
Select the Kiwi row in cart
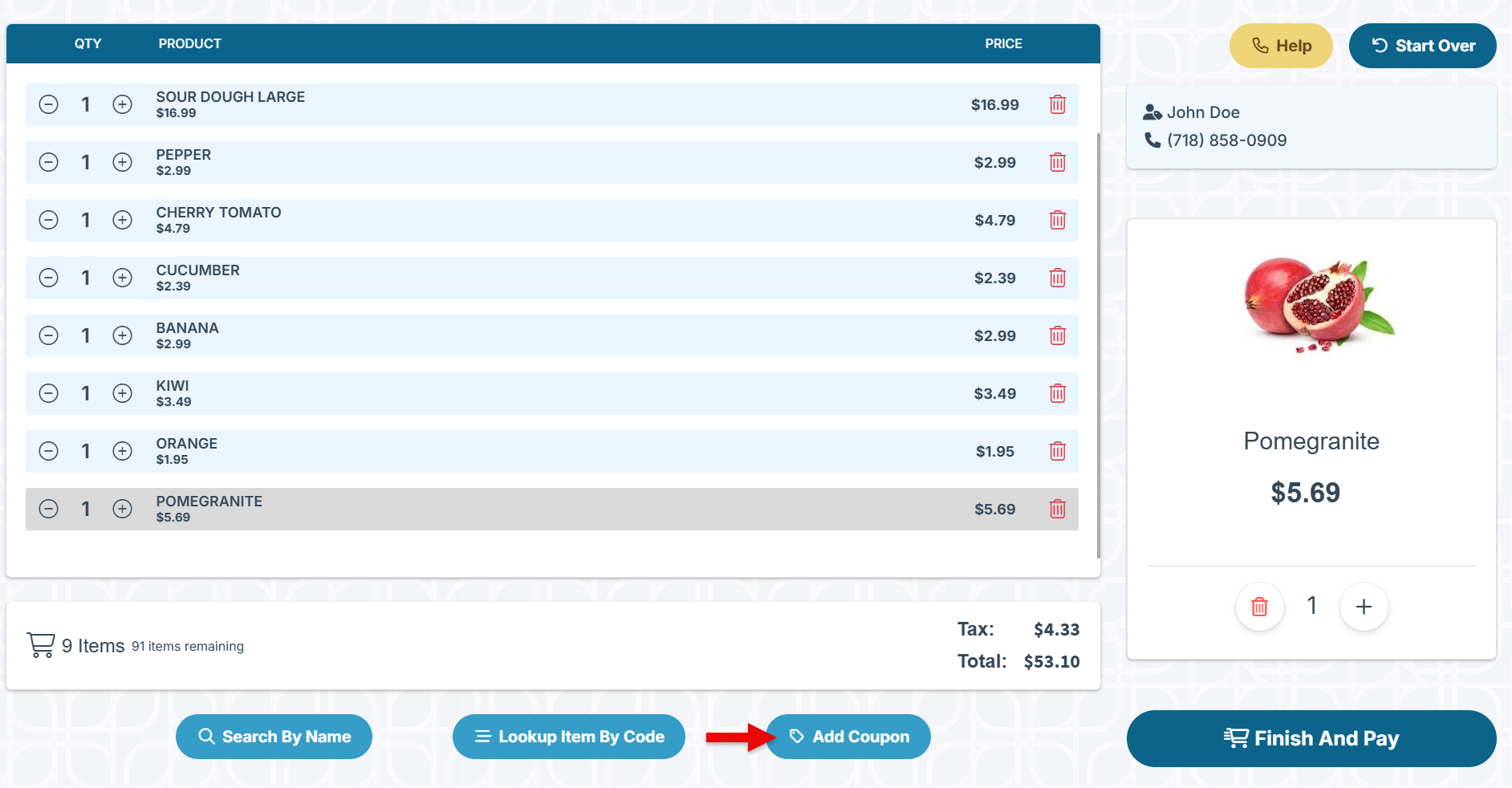click(x=551, y=393)
